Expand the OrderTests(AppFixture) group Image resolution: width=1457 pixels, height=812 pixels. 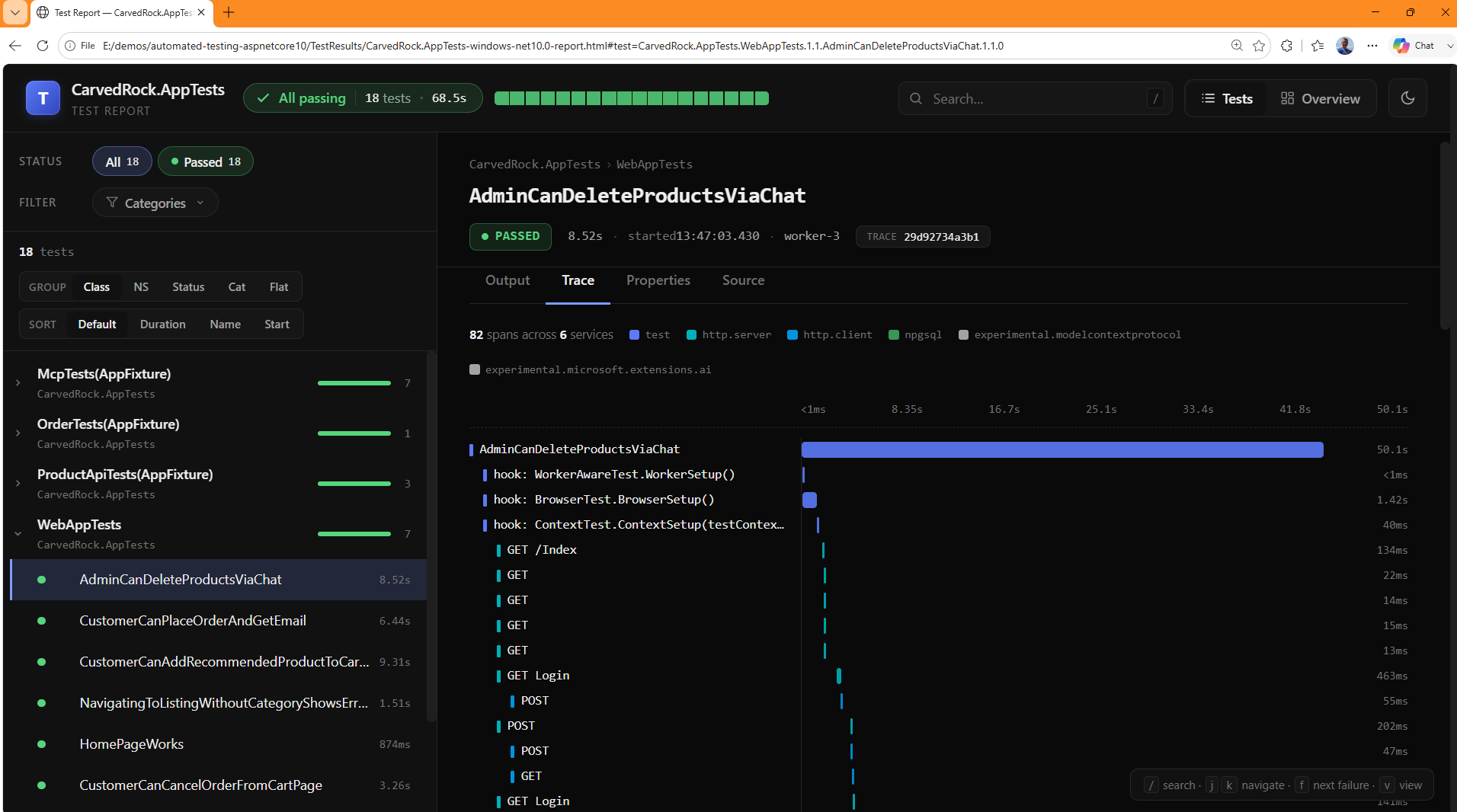click(18, 433)
